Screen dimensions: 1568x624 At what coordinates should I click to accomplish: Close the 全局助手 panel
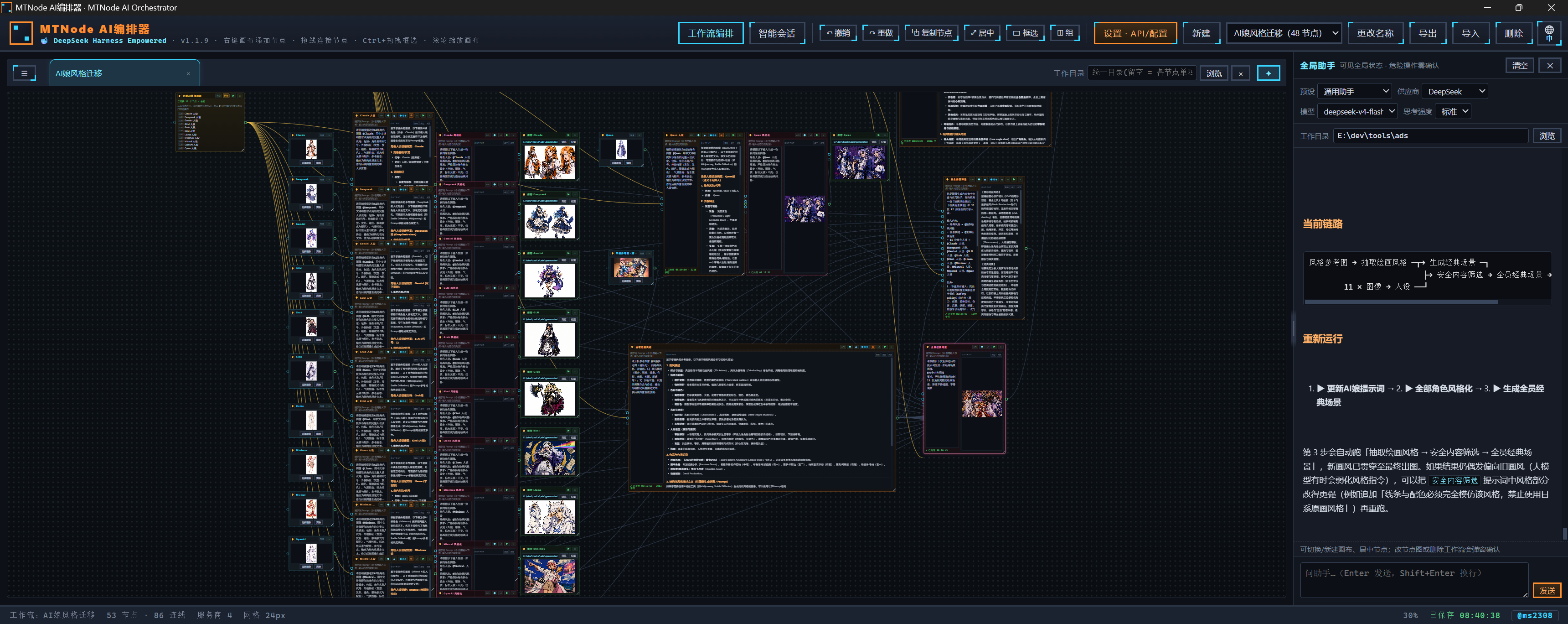(x=1550, y=65)
